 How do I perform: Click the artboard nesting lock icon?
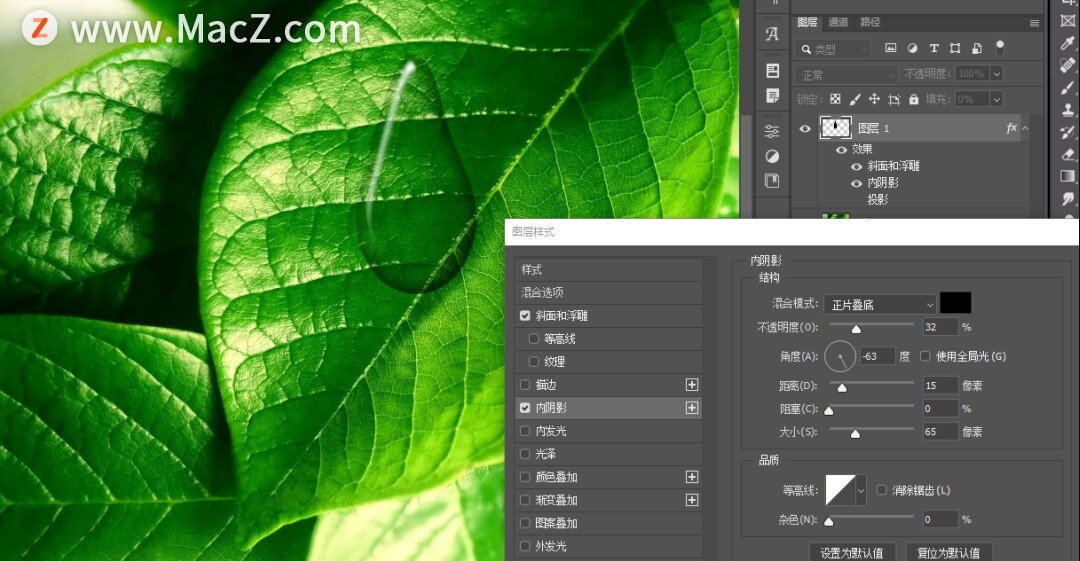pyautogui.click(x=894, y=99)
